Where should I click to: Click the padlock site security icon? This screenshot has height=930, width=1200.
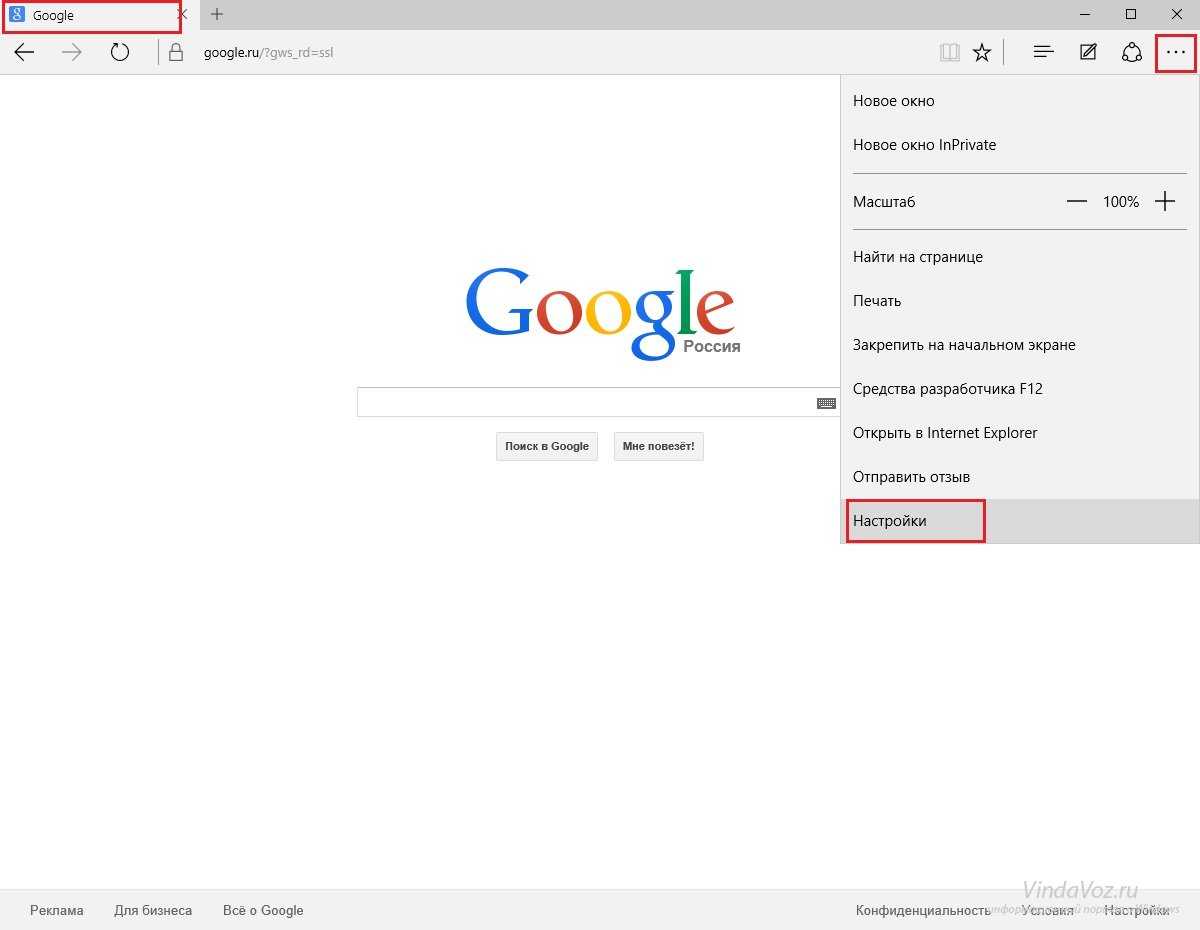(176, 53)
